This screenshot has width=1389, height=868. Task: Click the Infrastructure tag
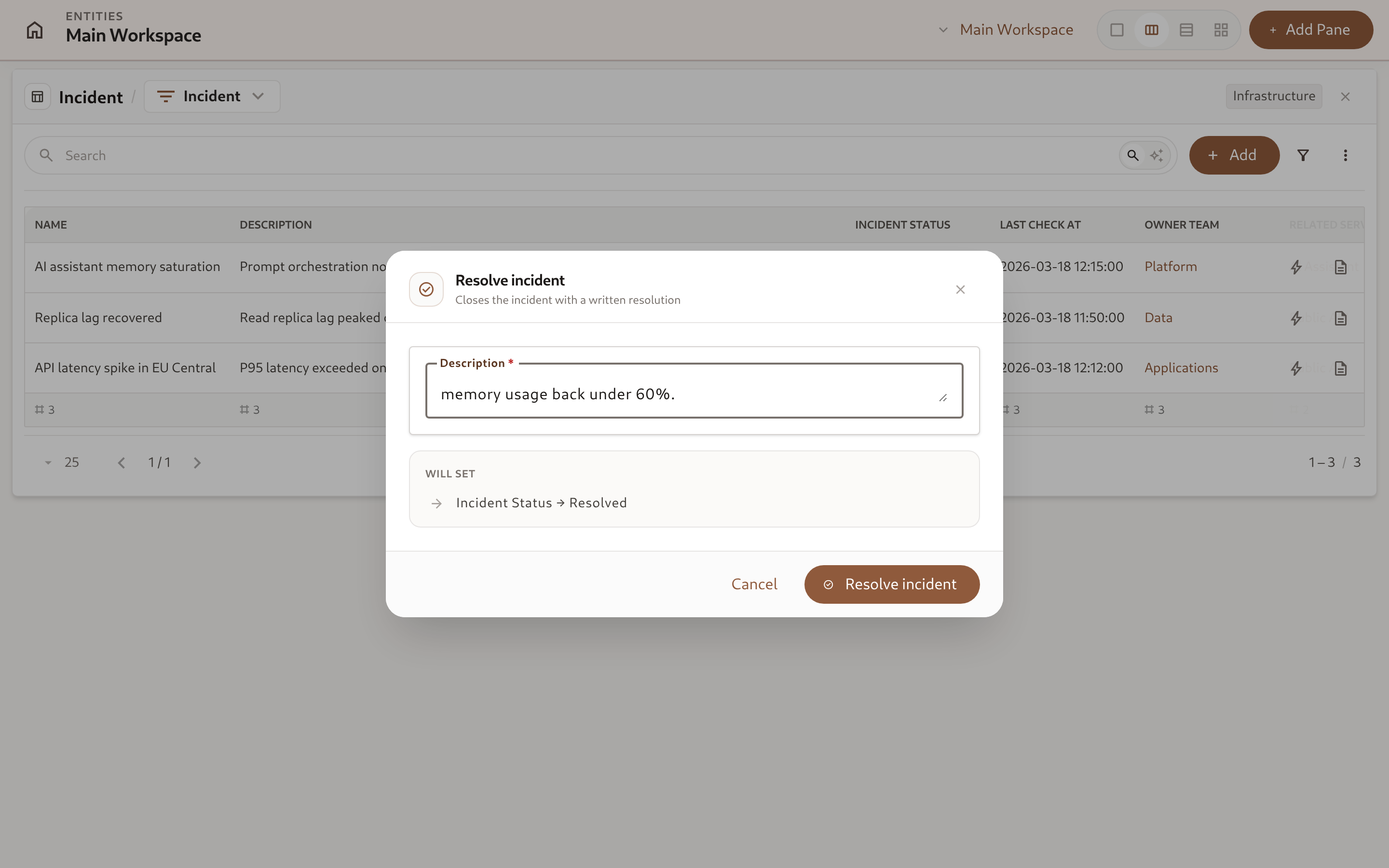(1274, 96)
